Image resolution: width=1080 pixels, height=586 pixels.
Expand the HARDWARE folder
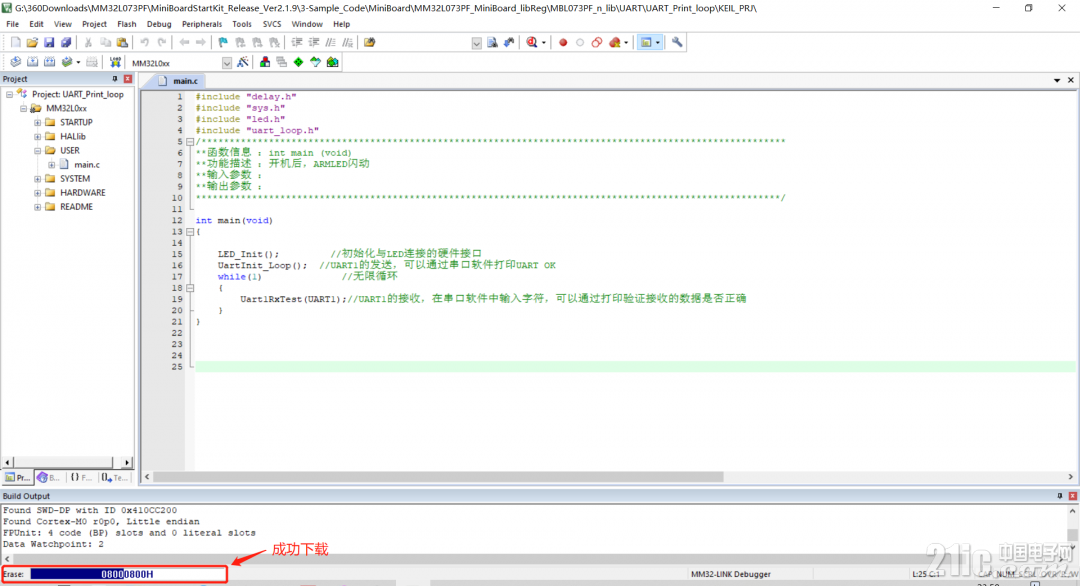click(37, 193)
